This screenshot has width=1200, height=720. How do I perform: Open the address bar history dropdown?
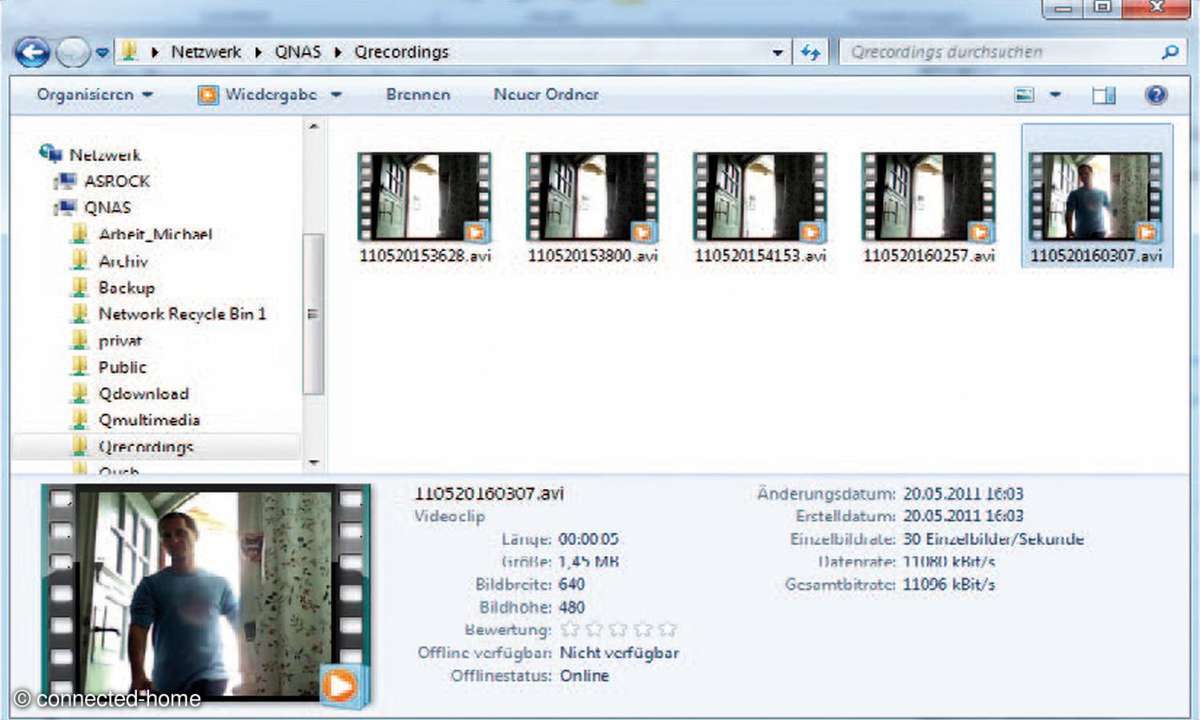click(778, 52)
